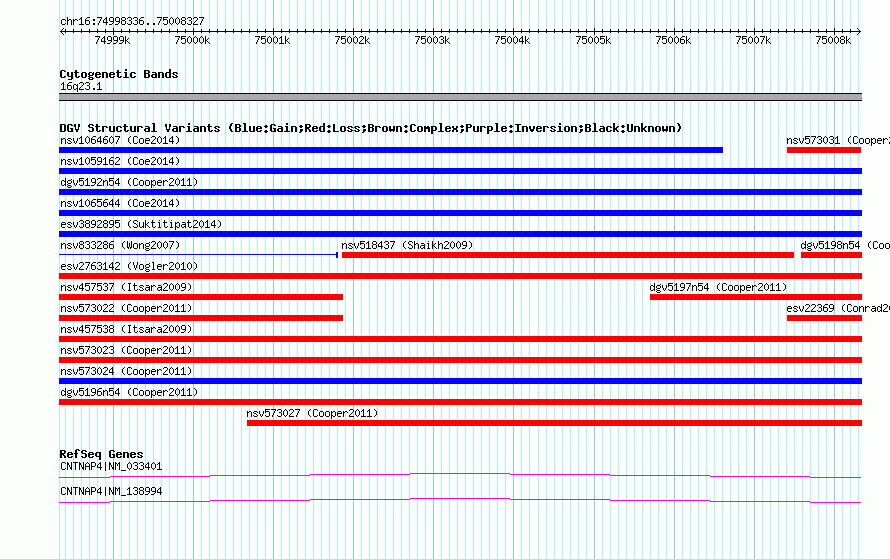Click the RefSeq Genes track title
The width and height of the screenshot is (890, 559).
tap(101, 454)
